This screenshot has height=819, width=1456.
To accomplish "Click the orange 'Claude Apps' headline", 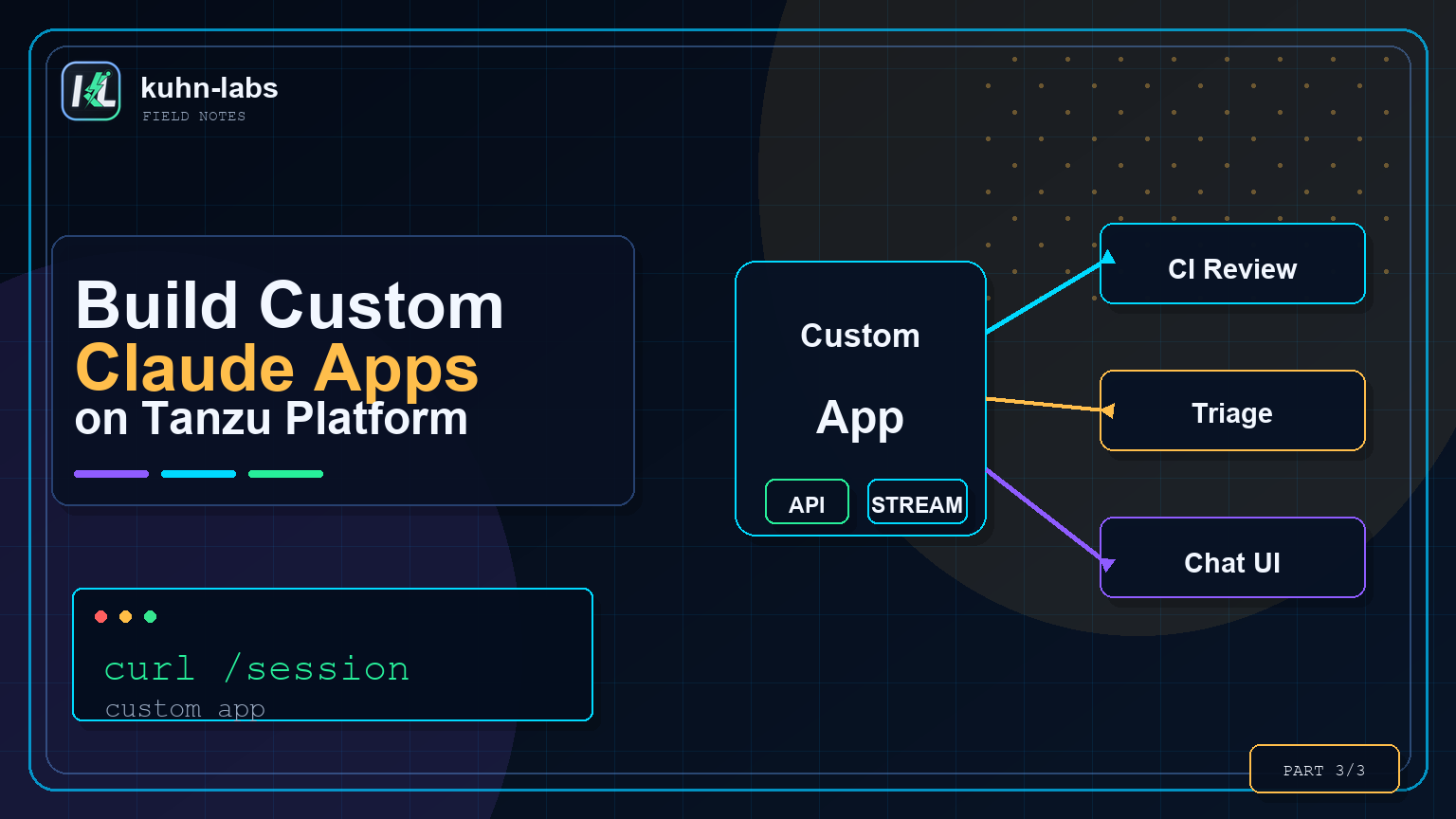I will coord(277,368).
